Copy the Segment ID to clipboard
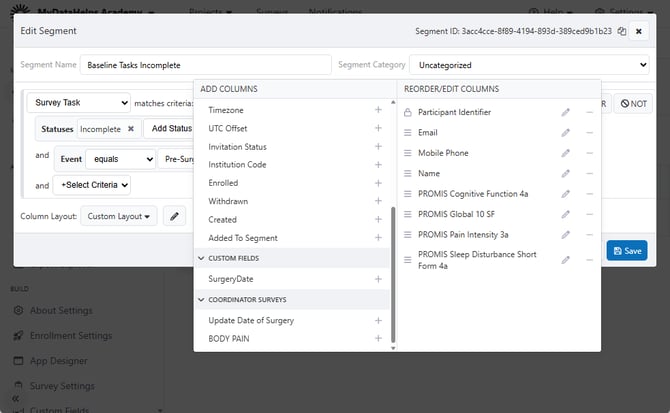670x413 pixels. pos(621,31)
